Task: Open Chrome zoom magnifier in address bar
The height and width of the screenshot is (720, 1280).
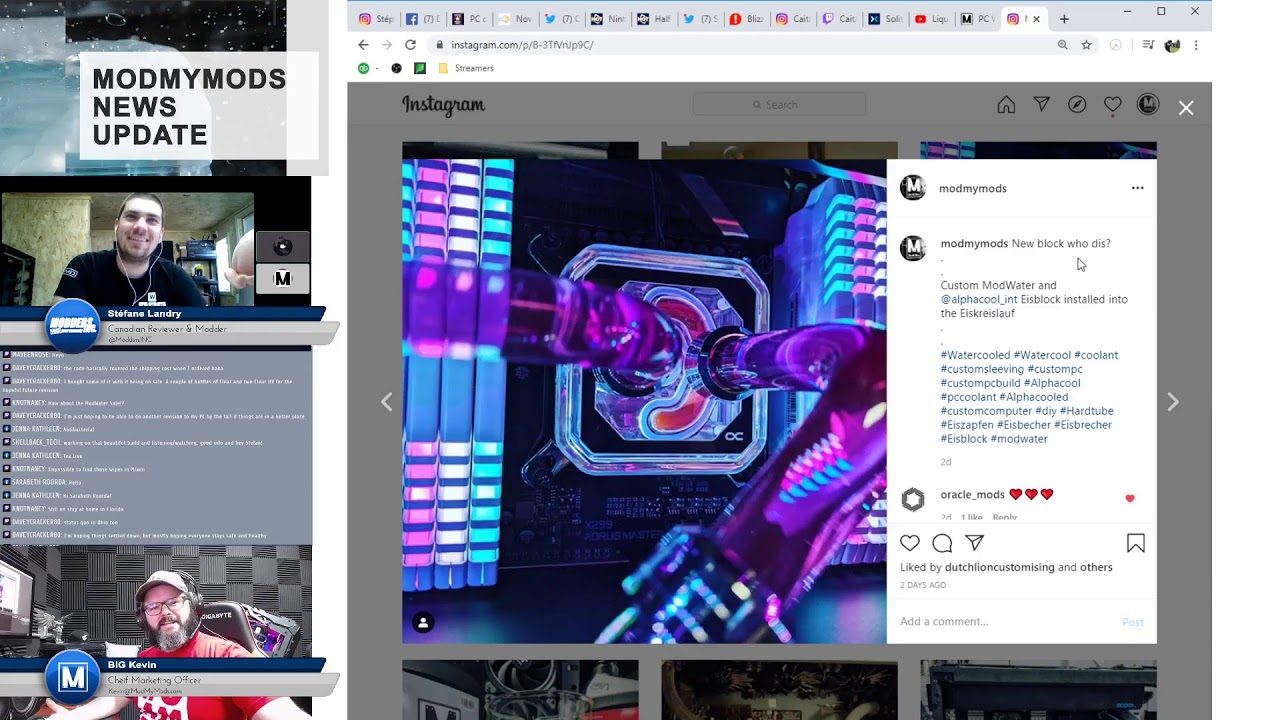Action: [1062, 45]
